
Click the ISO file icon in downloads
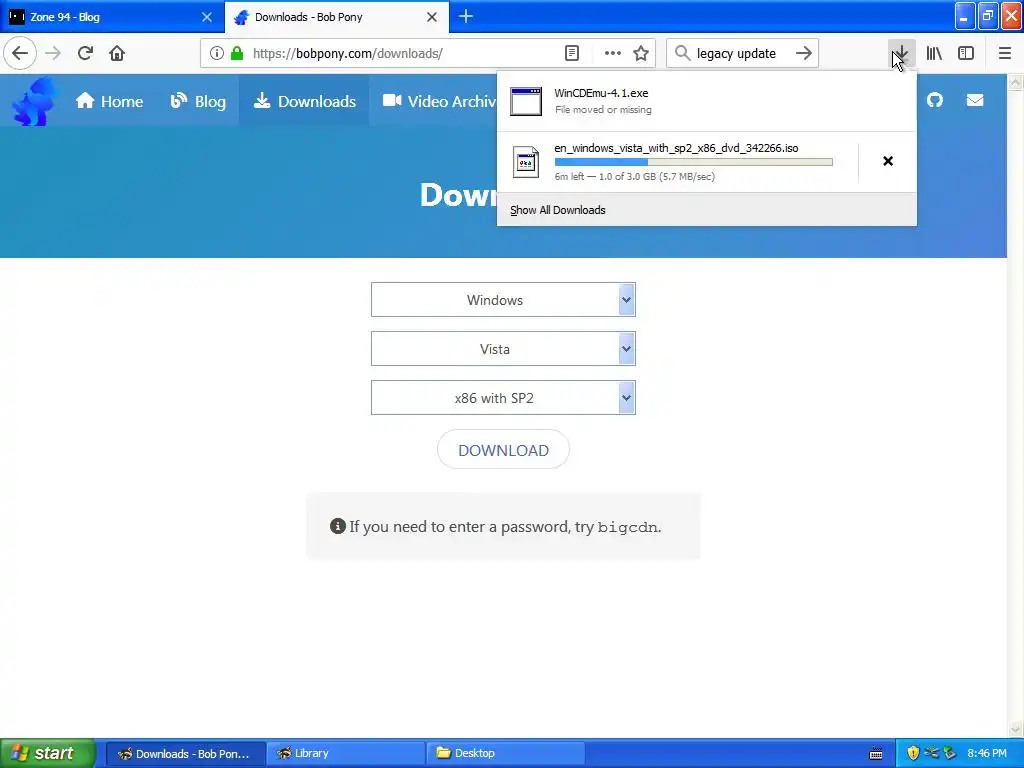point(526,162)
